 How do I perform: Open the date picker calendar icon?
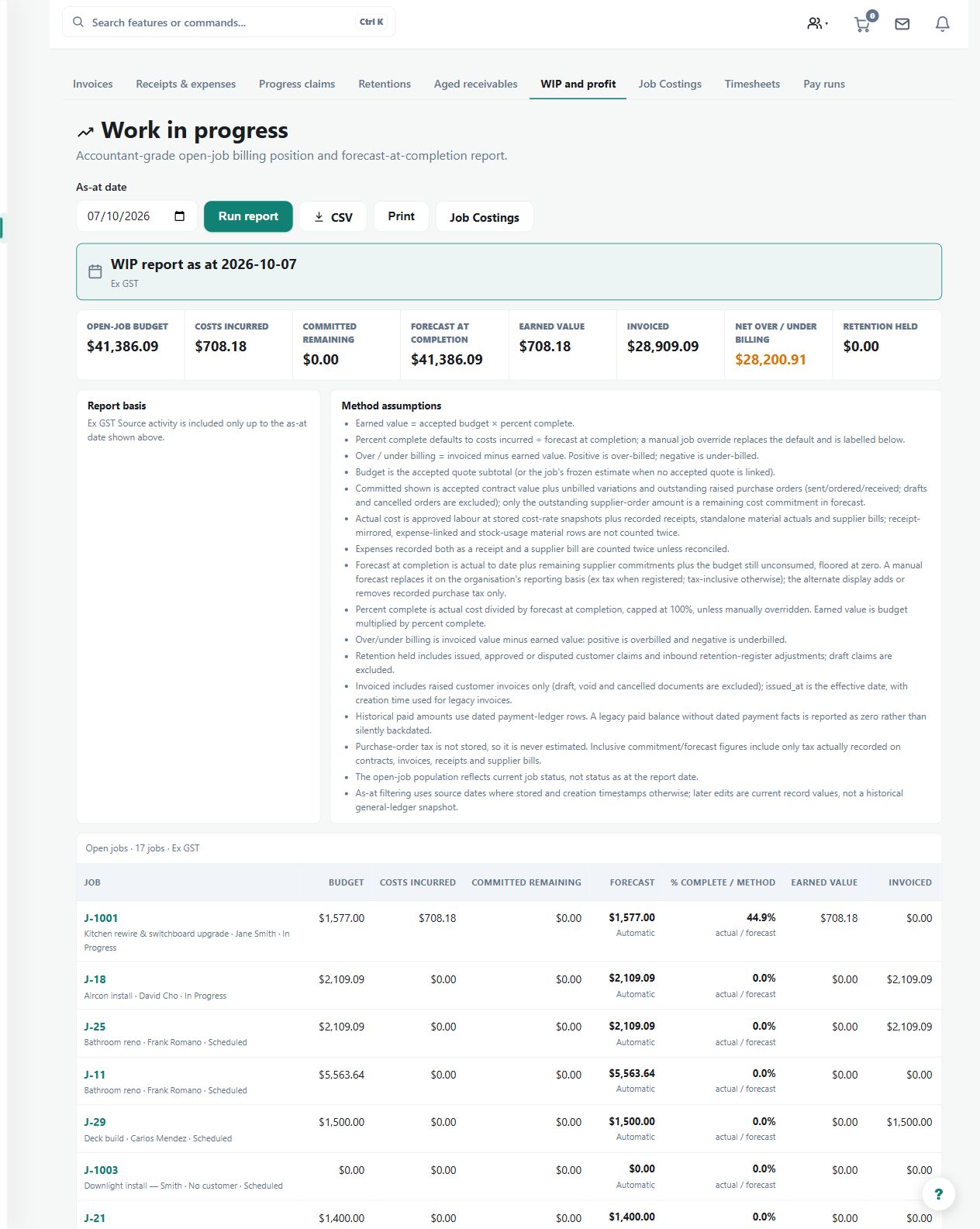coord(180,216)
